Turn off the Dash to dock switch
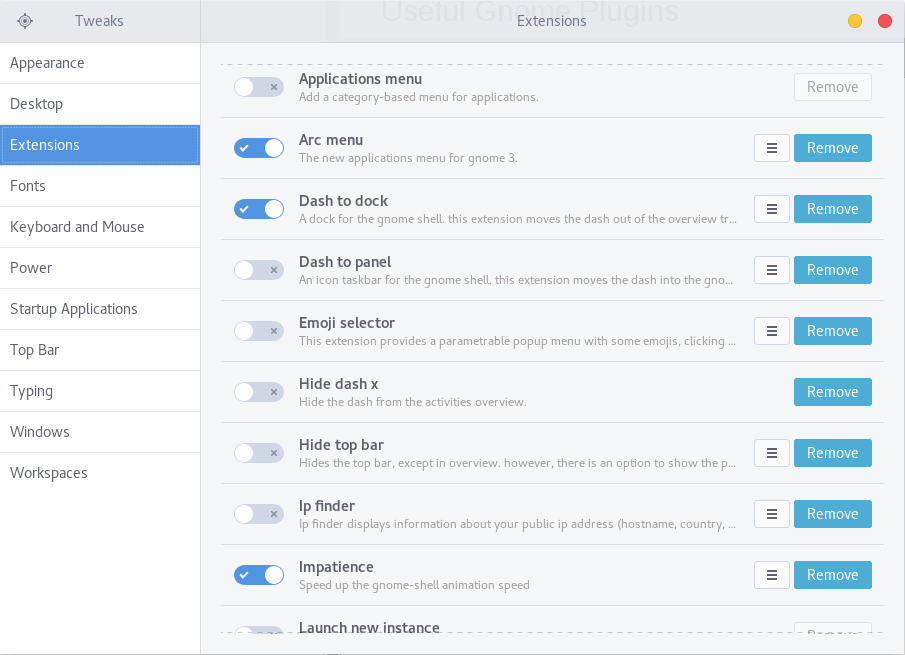The width and height of the screenshot is (905, 655). pos(259,209)
